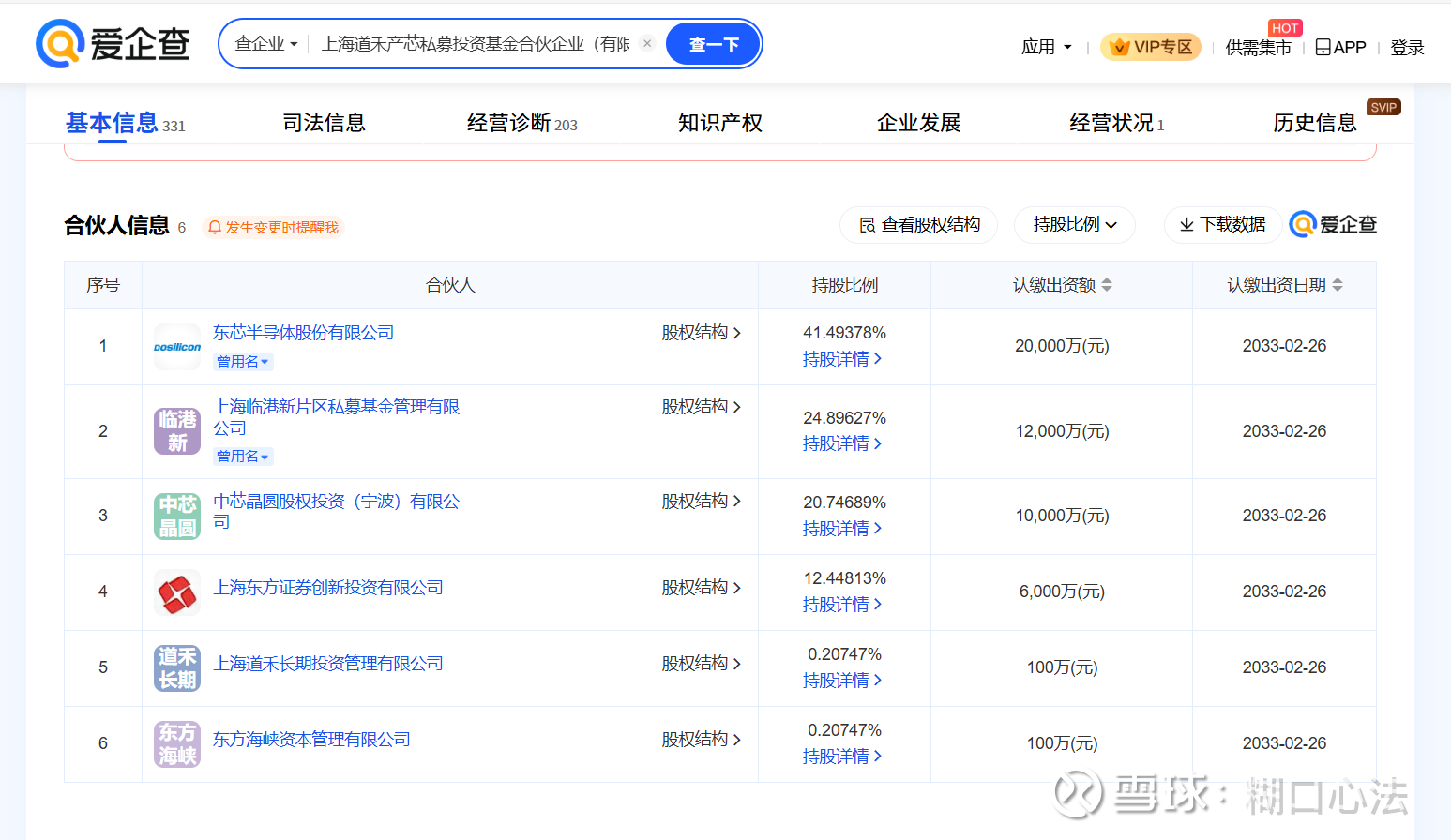Open the 知识产权 tab
This screenshot has height=840, width=1451.
point(719,123)
